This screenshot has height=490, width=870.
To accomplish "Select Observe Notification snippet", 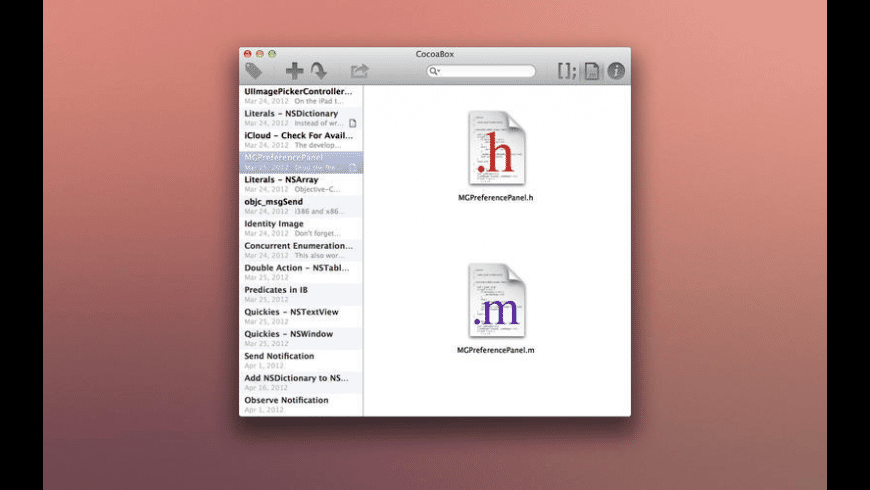I will tap(301, 405).
